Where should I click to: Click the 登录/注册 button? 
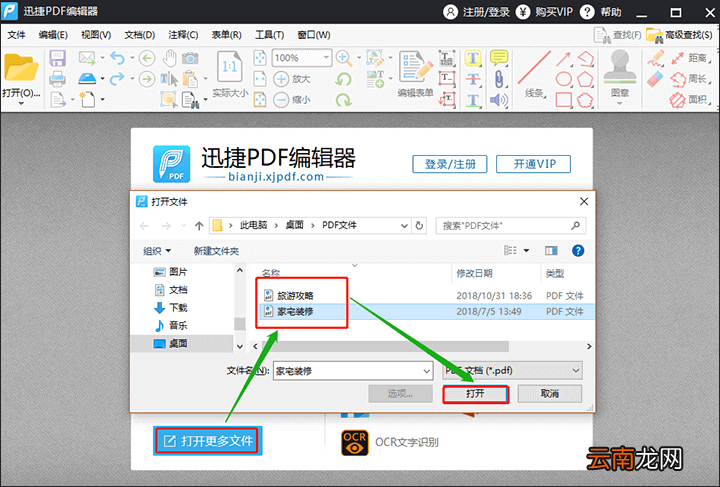[x=450, y=164]
